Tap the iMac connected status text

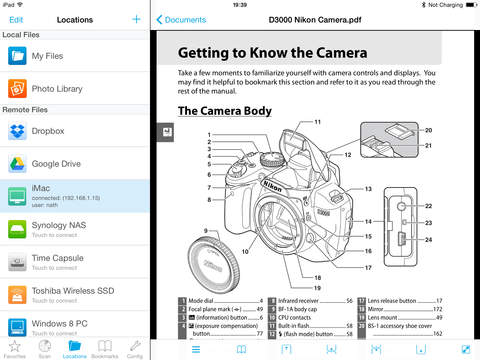coord(66,198)
